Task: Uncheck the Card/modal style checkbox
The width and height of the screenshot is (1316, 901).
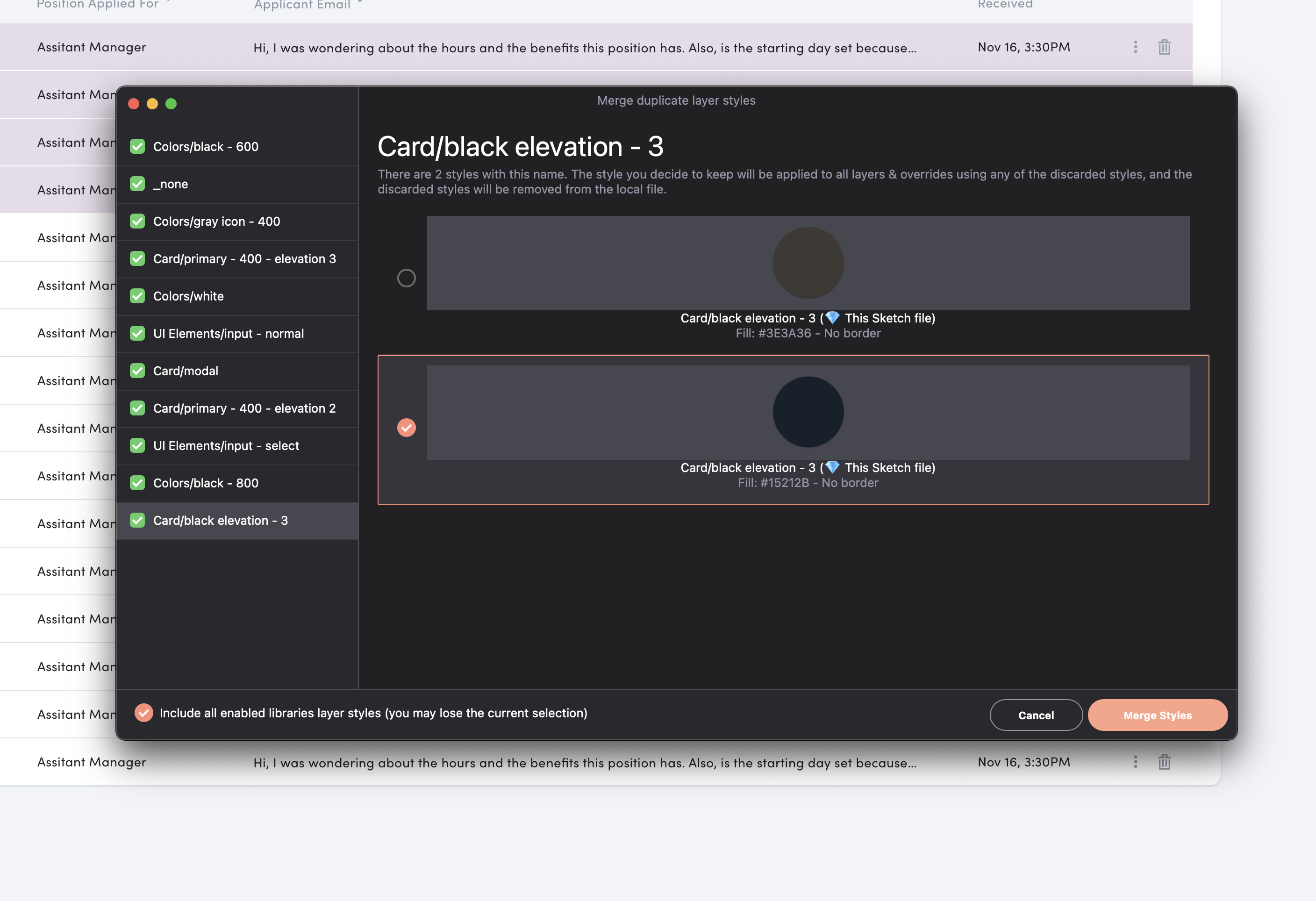Action: (137, 371)
